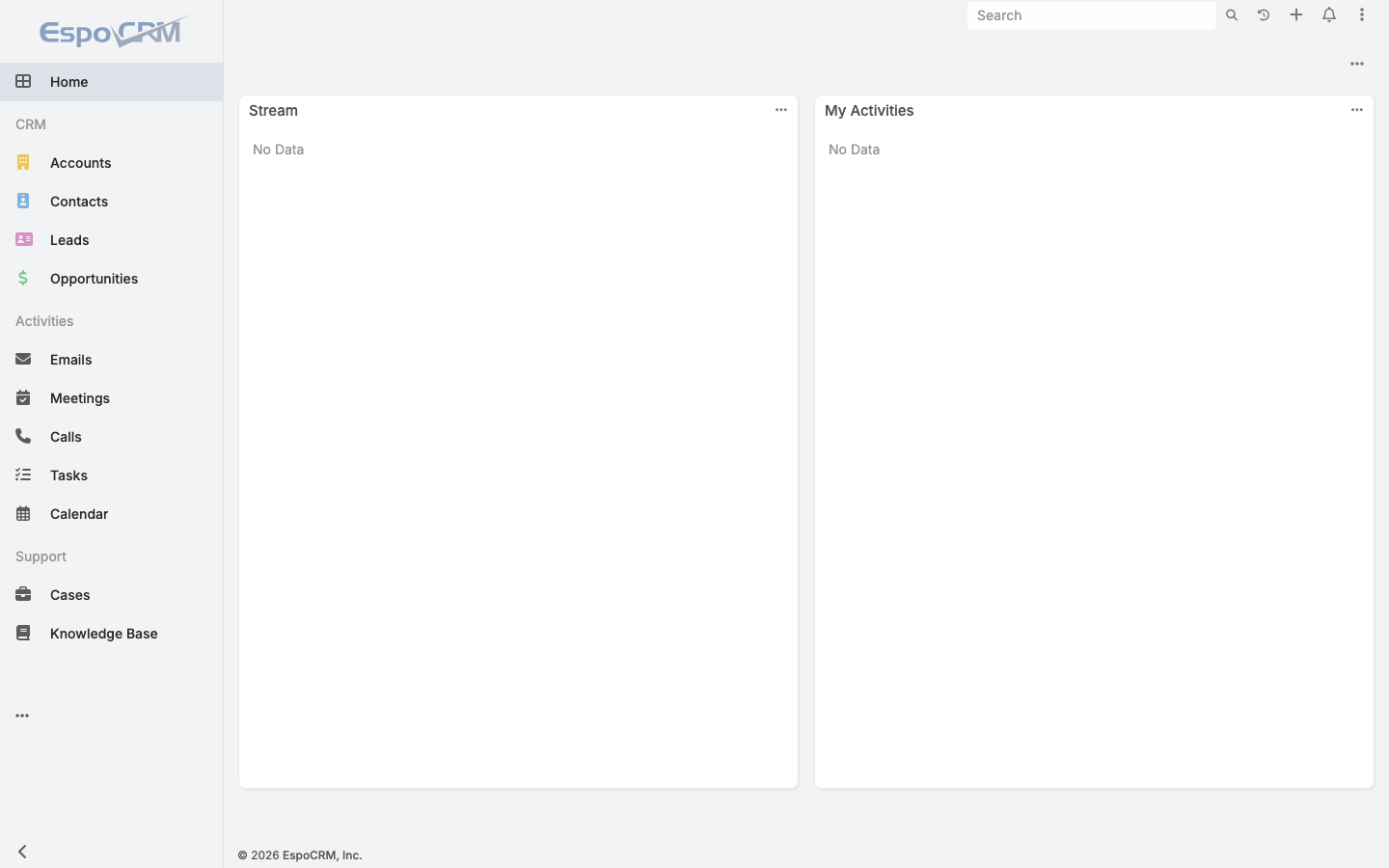This screenshot has height=868, width=1389.
Task: Navigate to Cases
Action: pos(111,595)
